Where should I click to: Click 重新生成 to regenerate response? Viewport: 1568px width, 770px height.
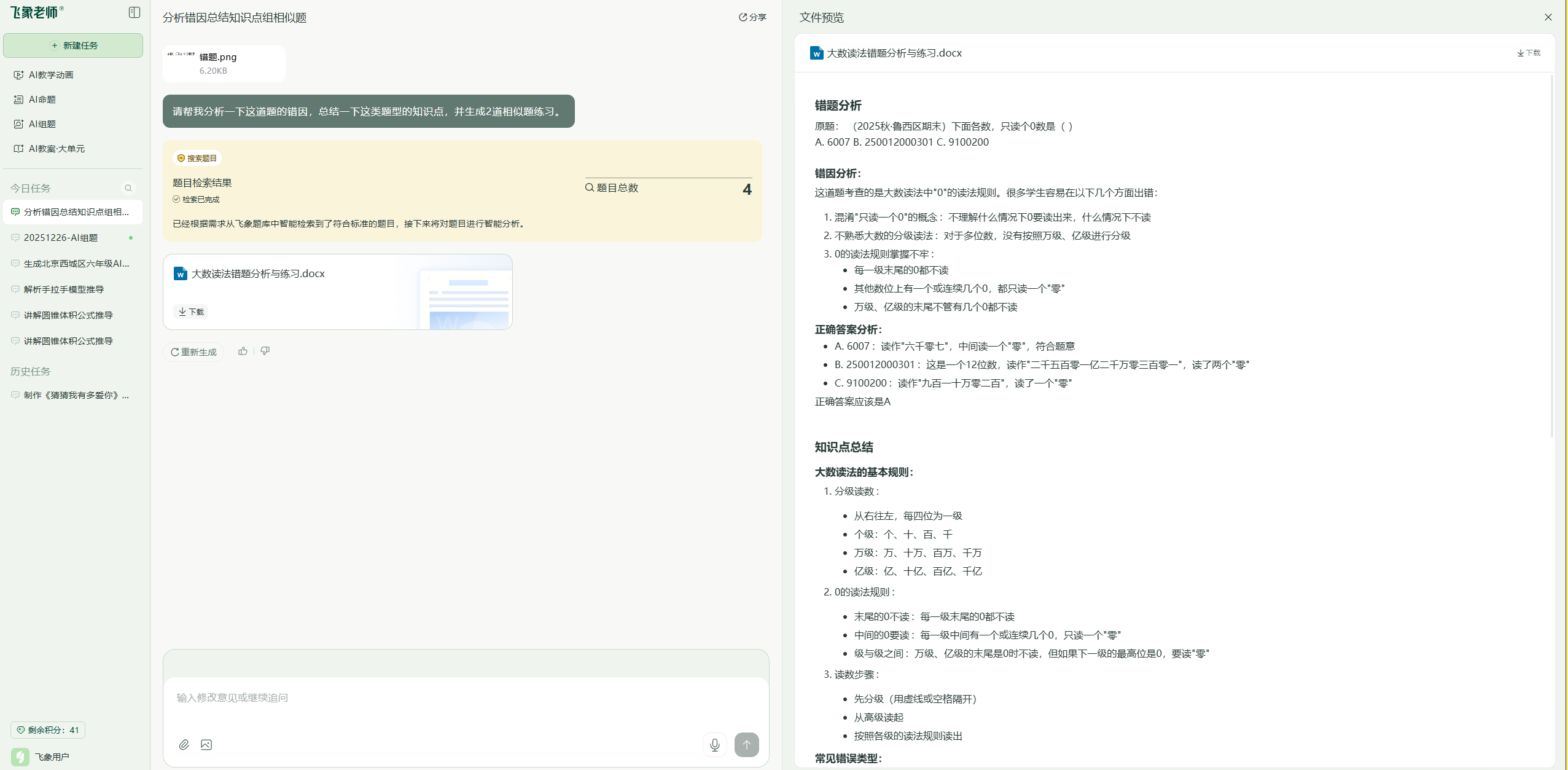click(194, 352)
